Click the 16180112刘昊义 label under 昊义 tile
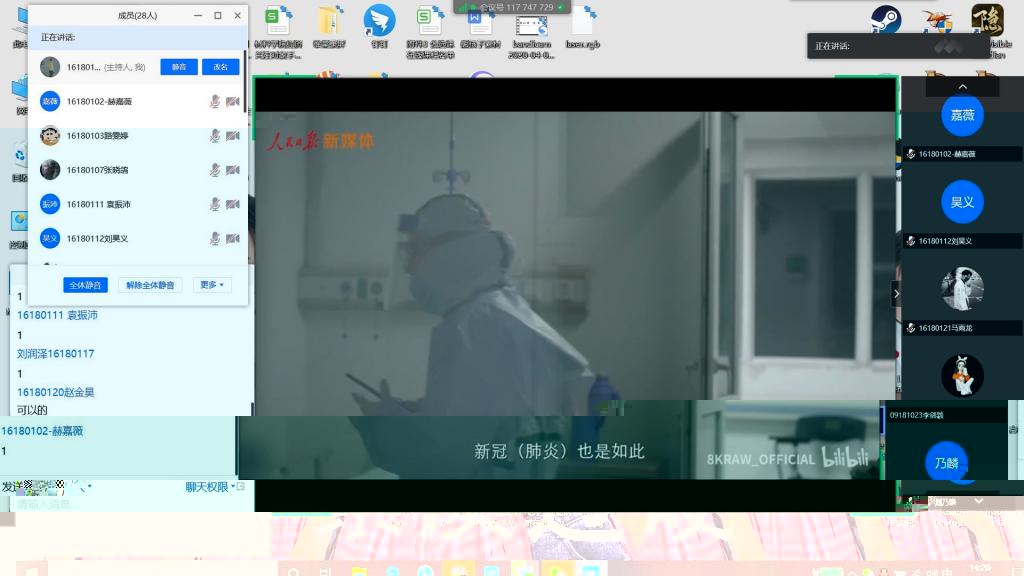1024x576 pixels. (946, 241)
